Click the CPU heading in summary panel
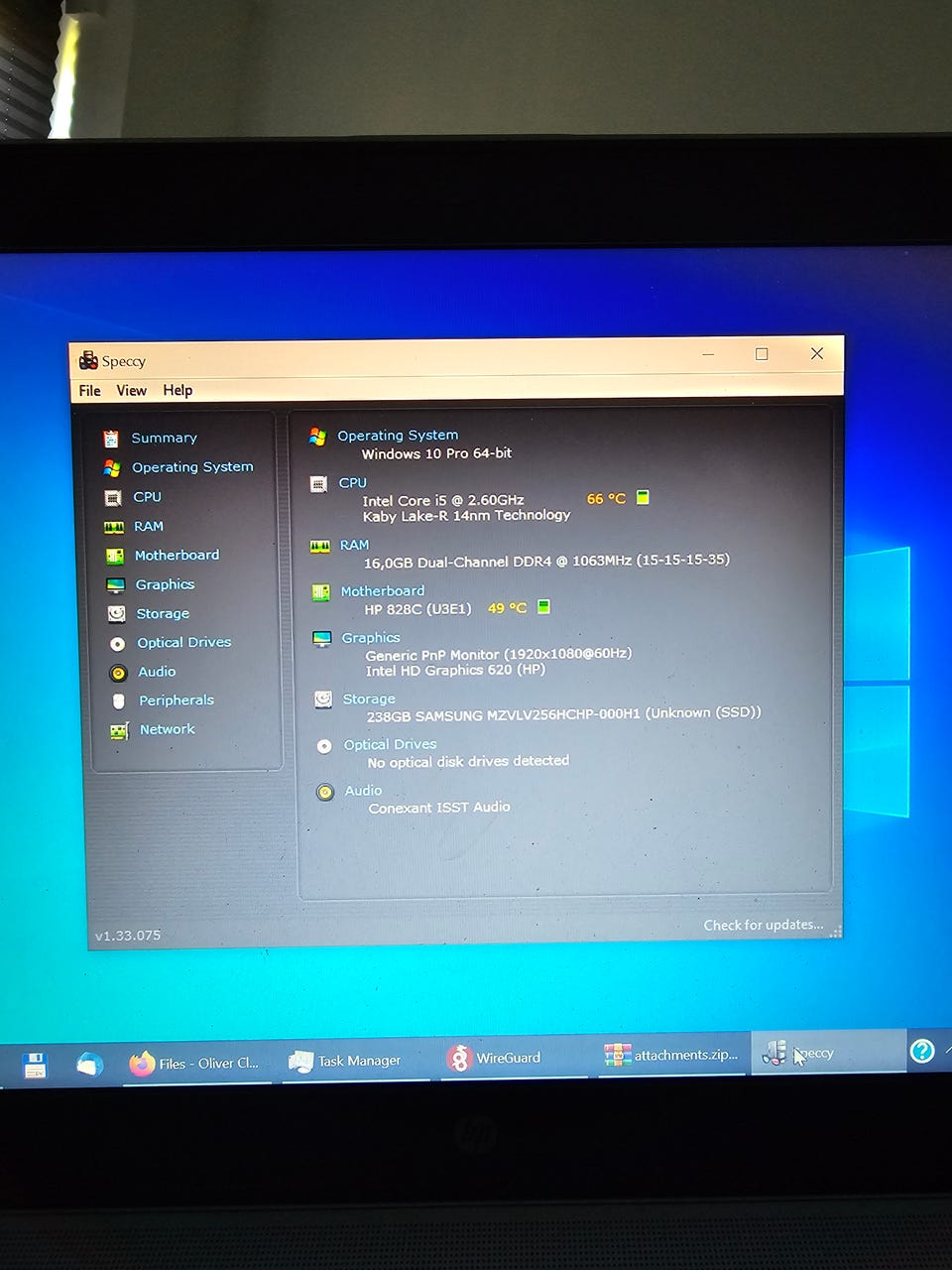The image size is (952, 1270). 352,482
